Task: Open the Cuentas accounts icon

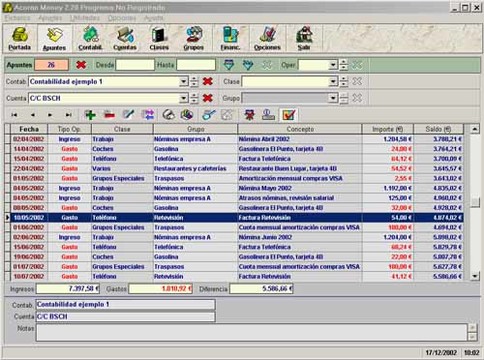Action: pyautogui.click(x=125, y=39)
